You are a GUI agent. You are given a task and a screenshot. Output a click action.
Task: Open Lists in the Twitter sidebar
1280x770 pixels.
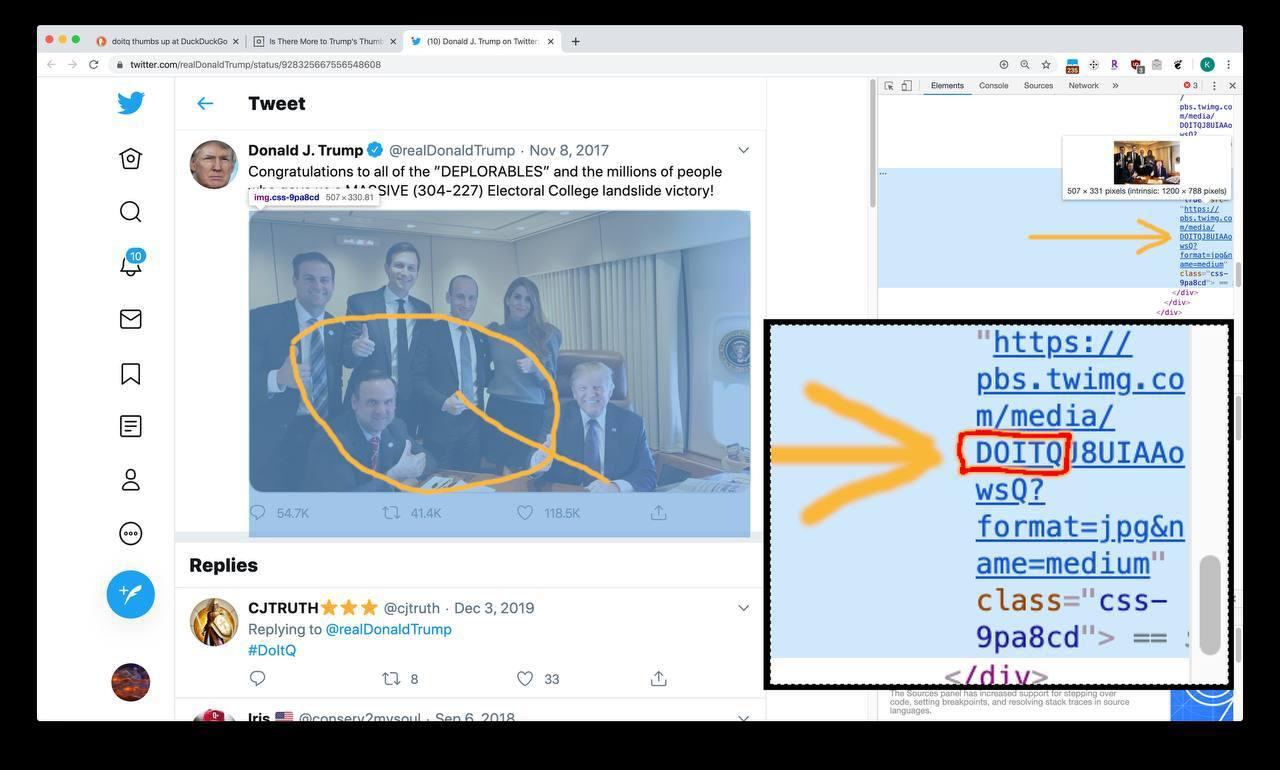point(131,427)
